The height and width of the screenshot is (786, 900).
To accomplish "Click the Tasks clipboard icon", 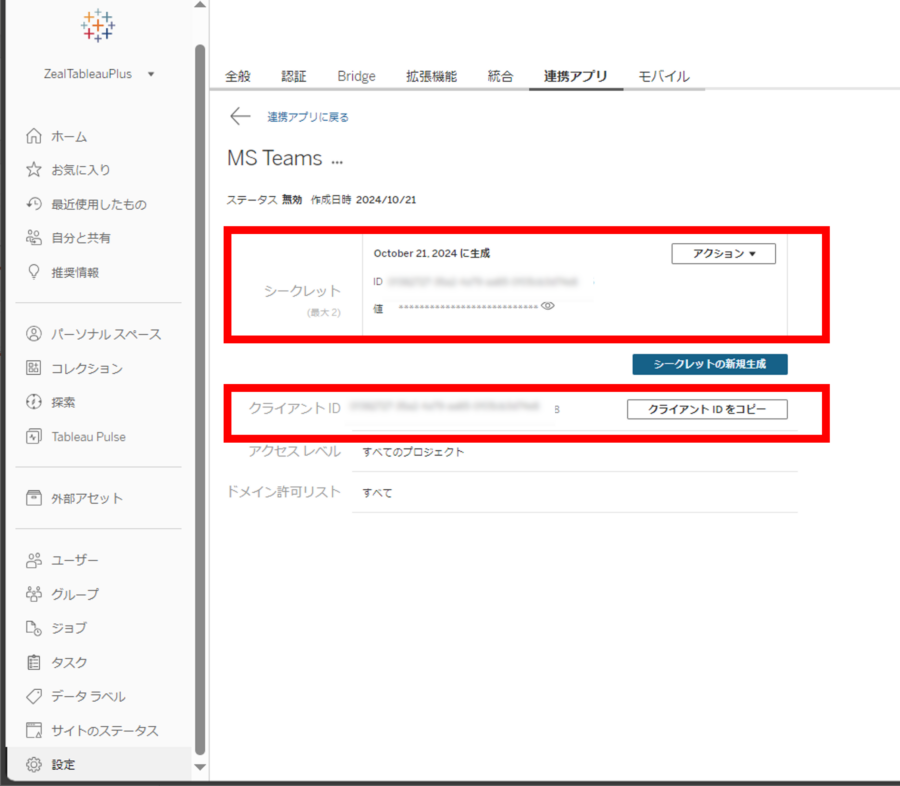I will (x=34, y=662).
